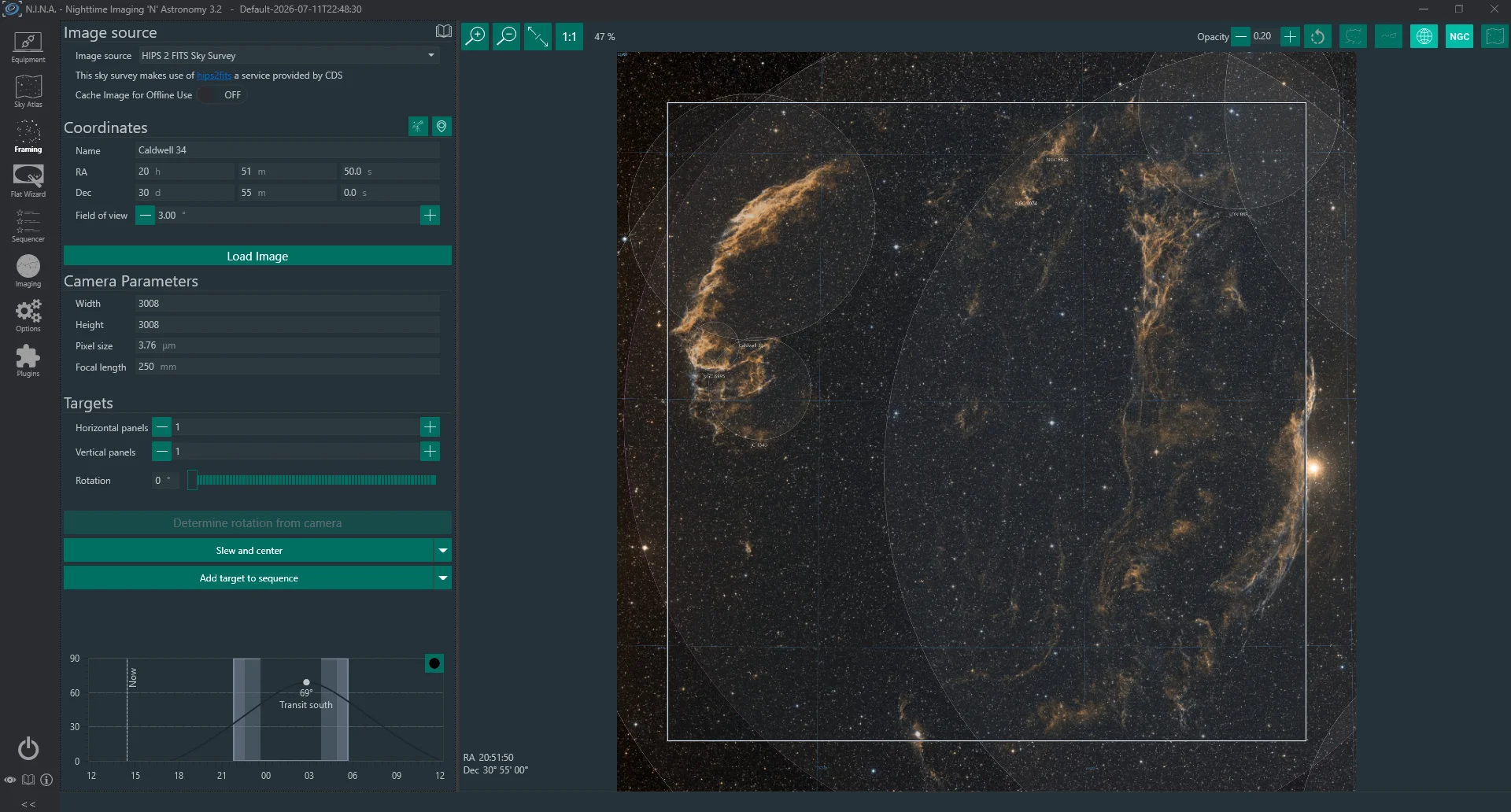
Task: Click the book icon beside Image source heading
Action: coord(444,31)
